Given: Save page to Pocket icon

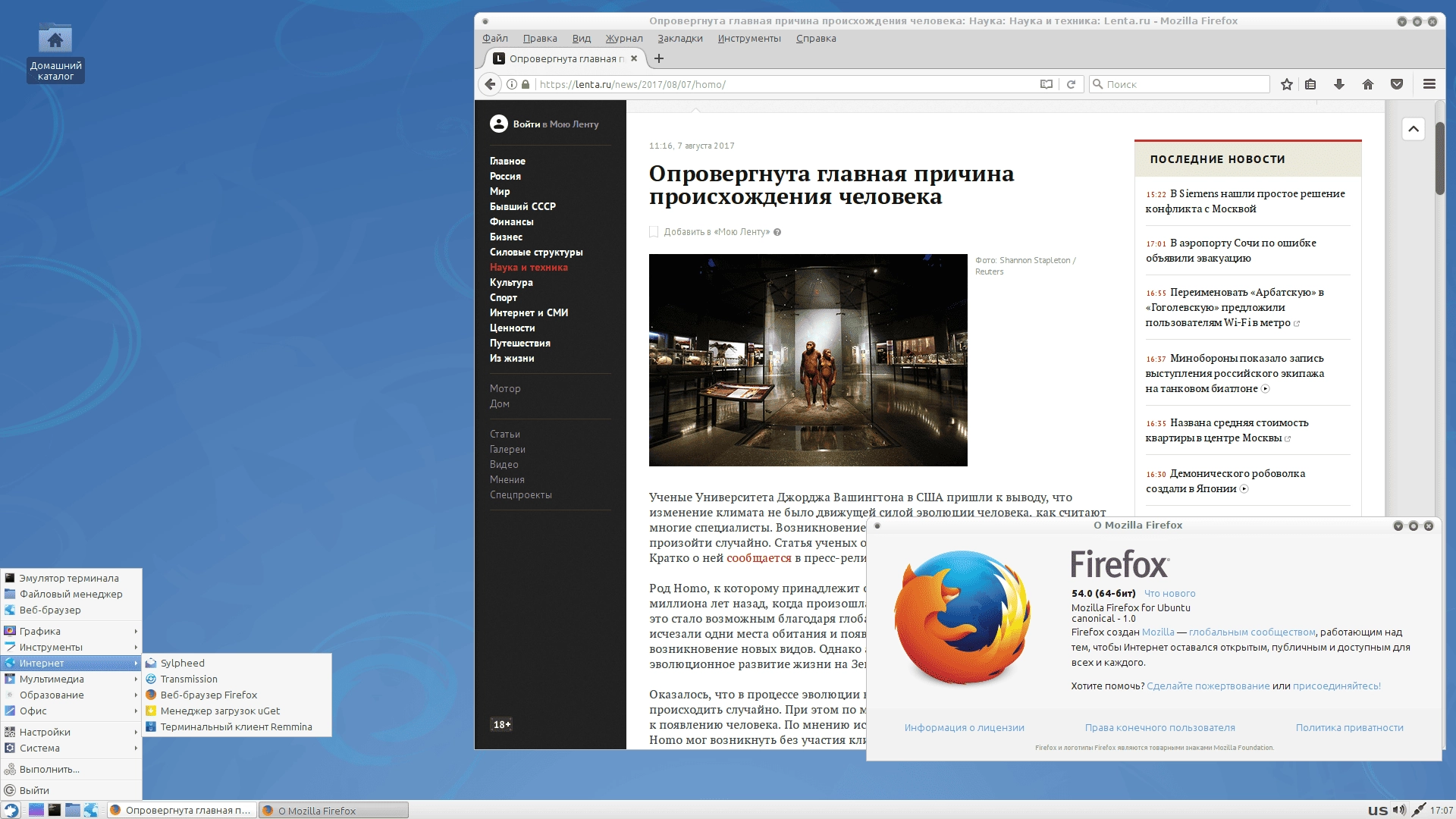Looking at the screenshot, I should click(1397, 84).
